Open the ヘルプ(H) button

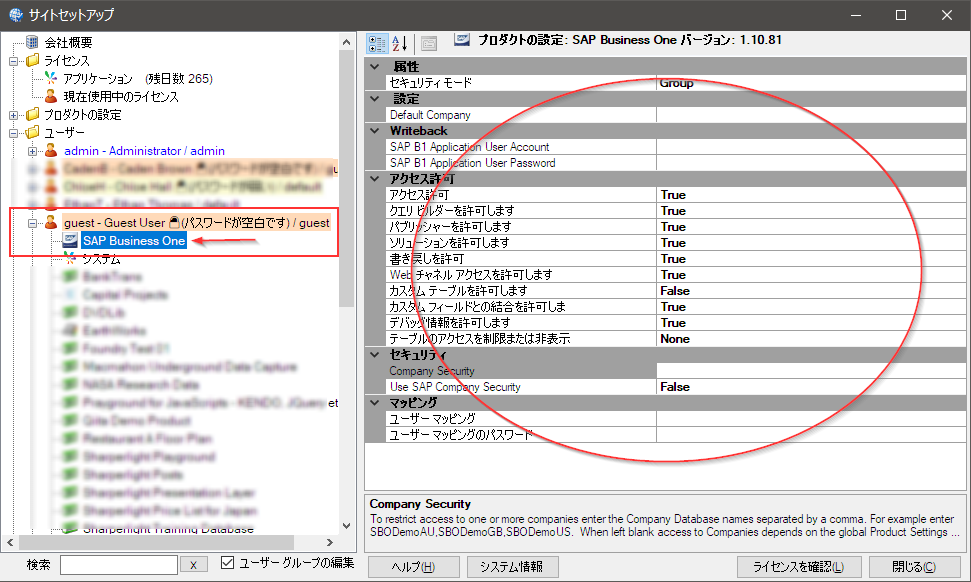(414, 567)
